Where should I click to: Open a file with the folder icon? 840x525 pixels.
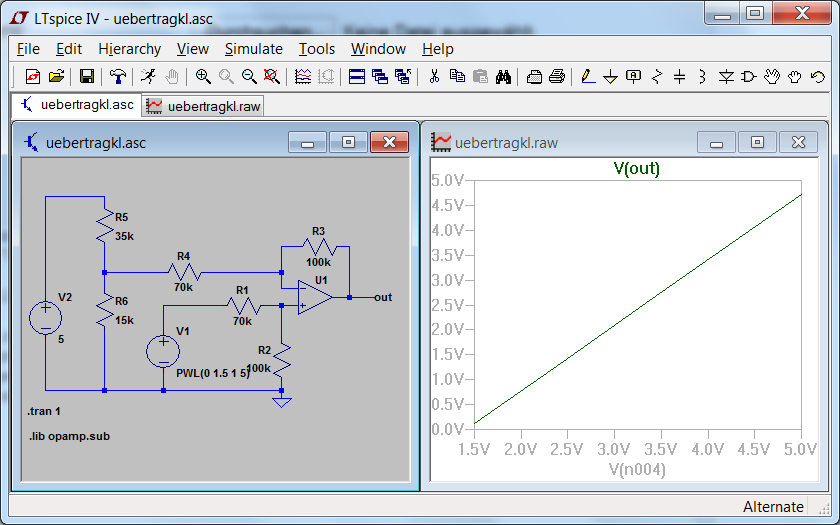coord(56,77)
